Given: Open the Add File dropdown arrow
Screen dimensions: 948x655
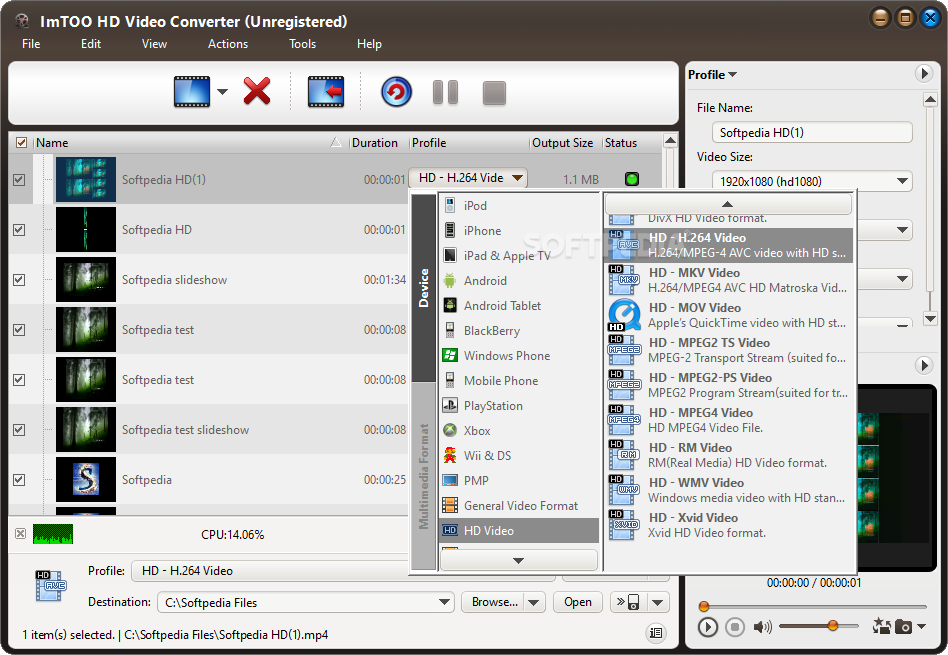Looking at the screenshot, I should [x=222, y=92].
